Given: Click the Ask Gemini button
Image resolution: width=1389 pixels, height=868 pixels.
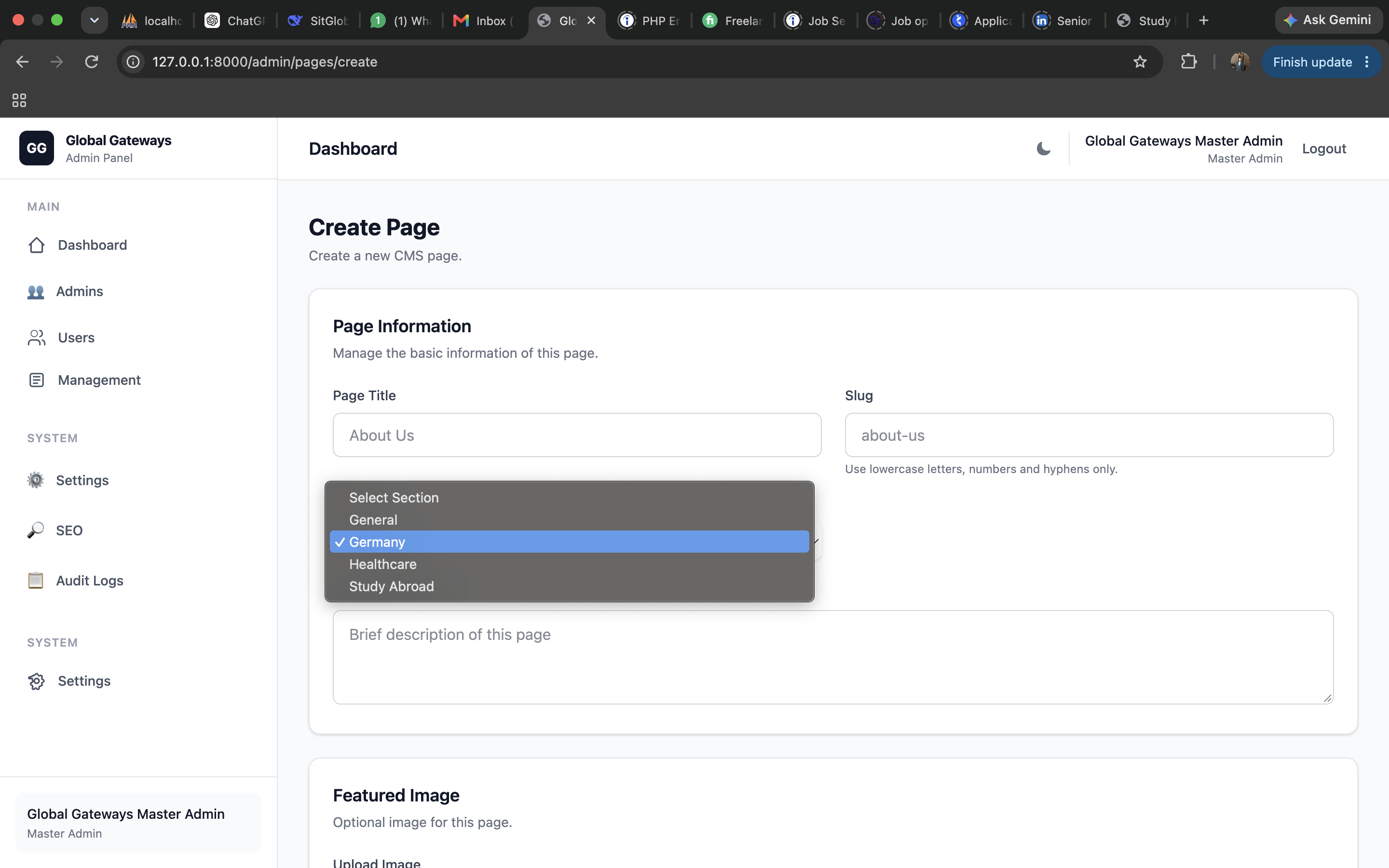Looking at the screenshot, I should (1328, 20).
